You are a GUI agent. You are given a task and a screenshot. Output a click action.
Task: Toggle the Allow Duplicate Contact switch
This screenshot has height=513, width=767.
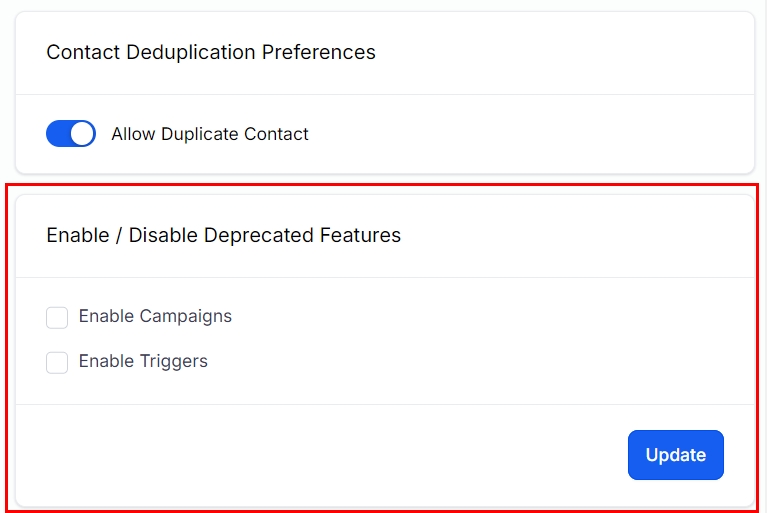click(x=71, y=134)
